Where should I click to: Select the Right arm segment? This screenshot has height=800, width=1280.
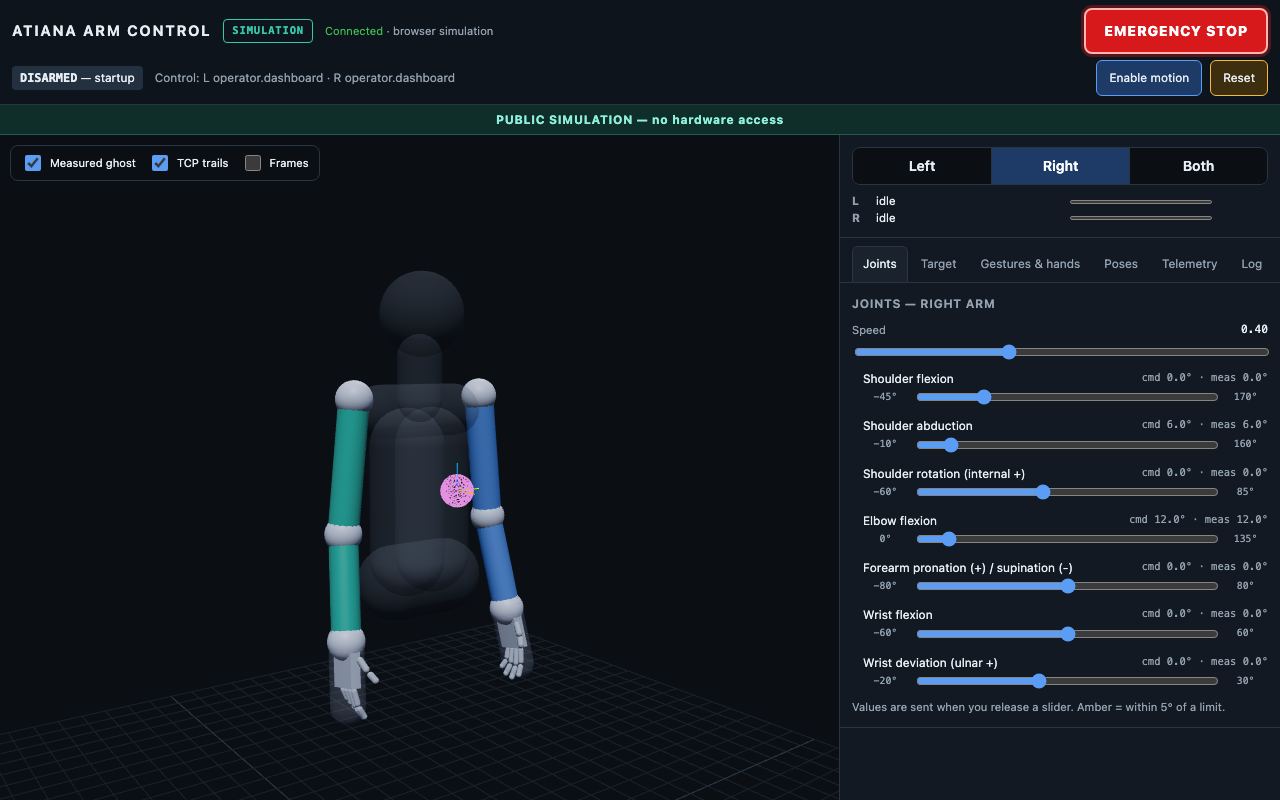(1060, 166)
